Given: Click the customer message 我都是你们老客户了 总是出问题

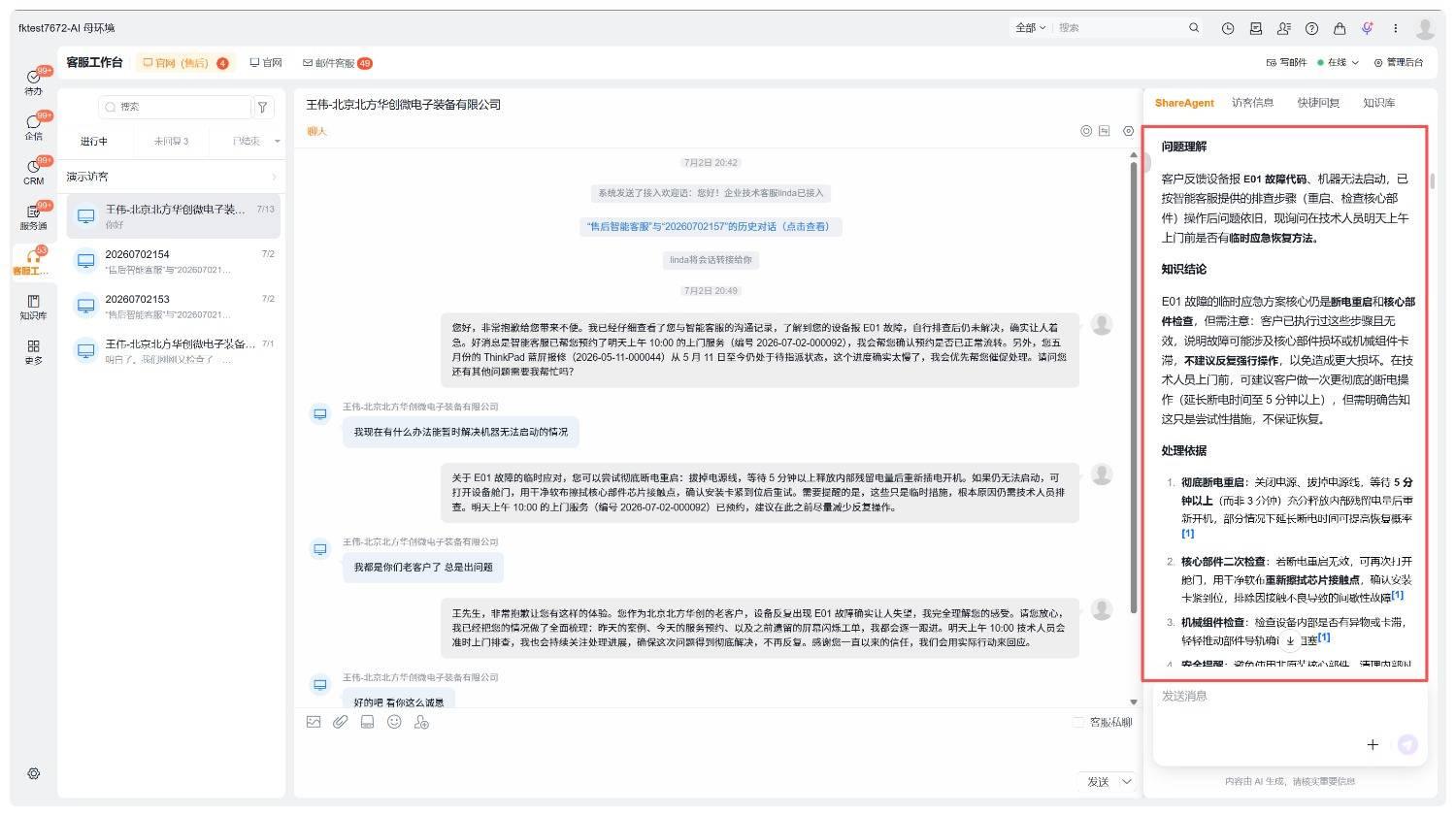Looking at the screenshot, I should point(423,568).
